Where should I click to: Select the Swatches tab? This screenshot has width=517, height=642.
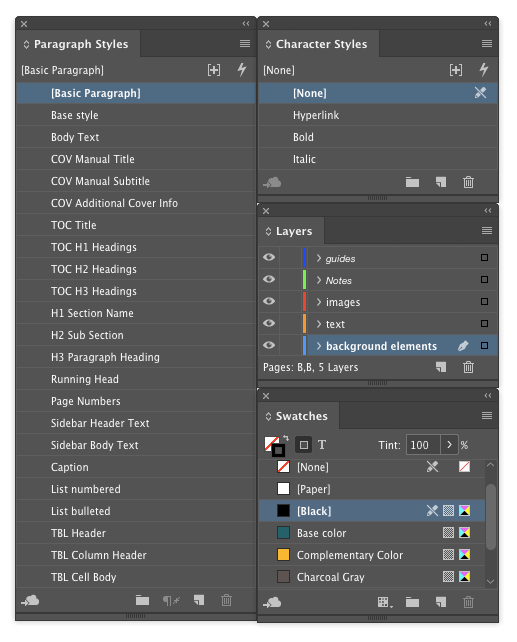(x=298, y=416)
